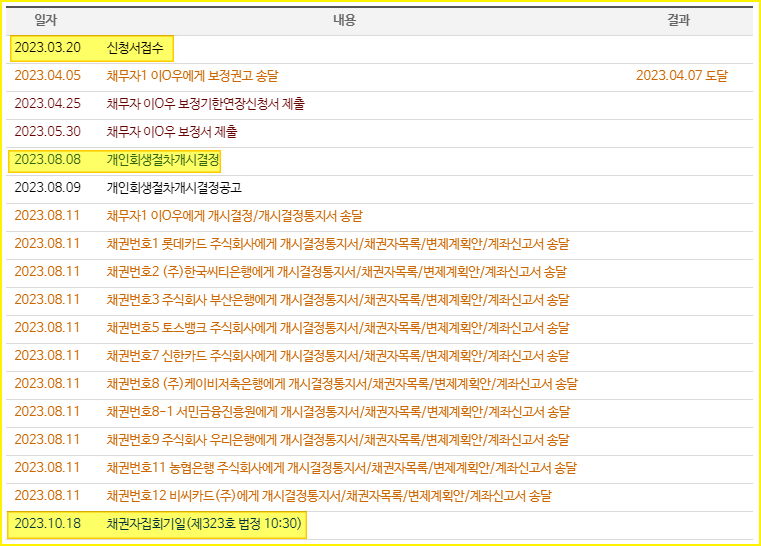761x546 pixels.
Task: Select 채권자집회기일 제323호 법정 entry
Action: coord(204,524)
